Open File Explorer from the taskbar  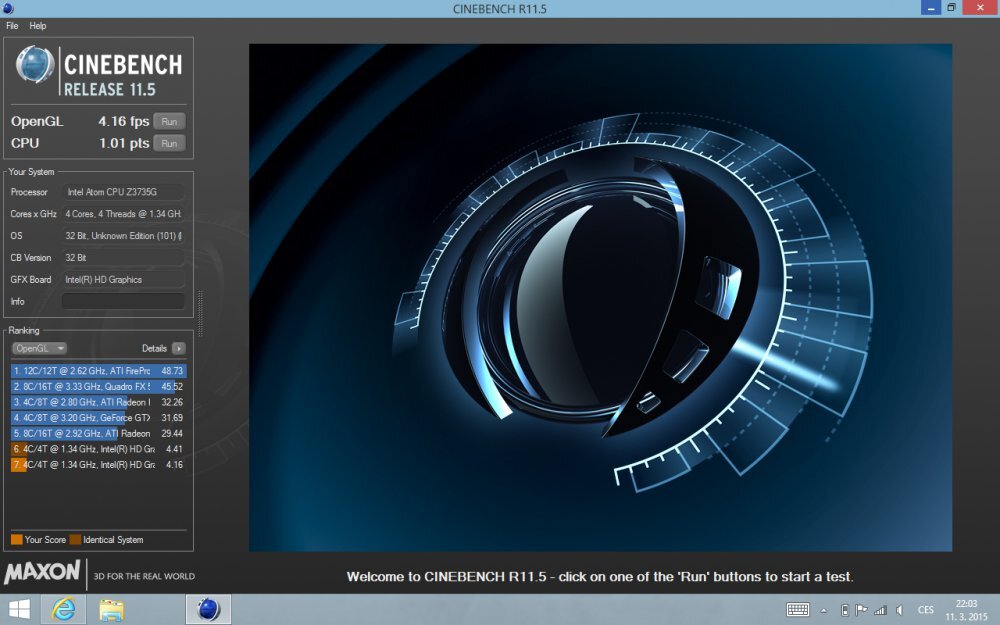point(111,609)
